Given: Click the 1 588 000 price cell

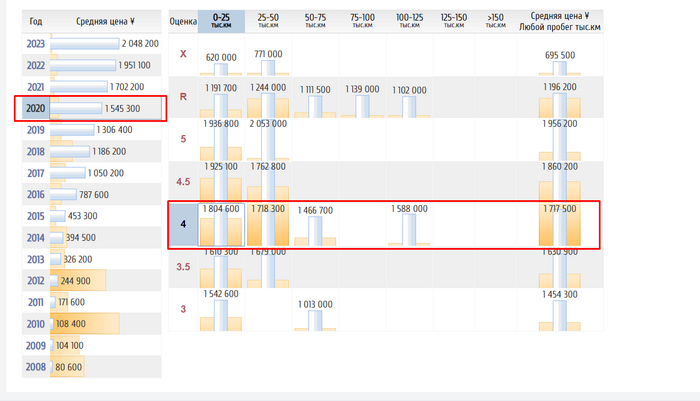Looking at the screenshot, I should (409, 225).
